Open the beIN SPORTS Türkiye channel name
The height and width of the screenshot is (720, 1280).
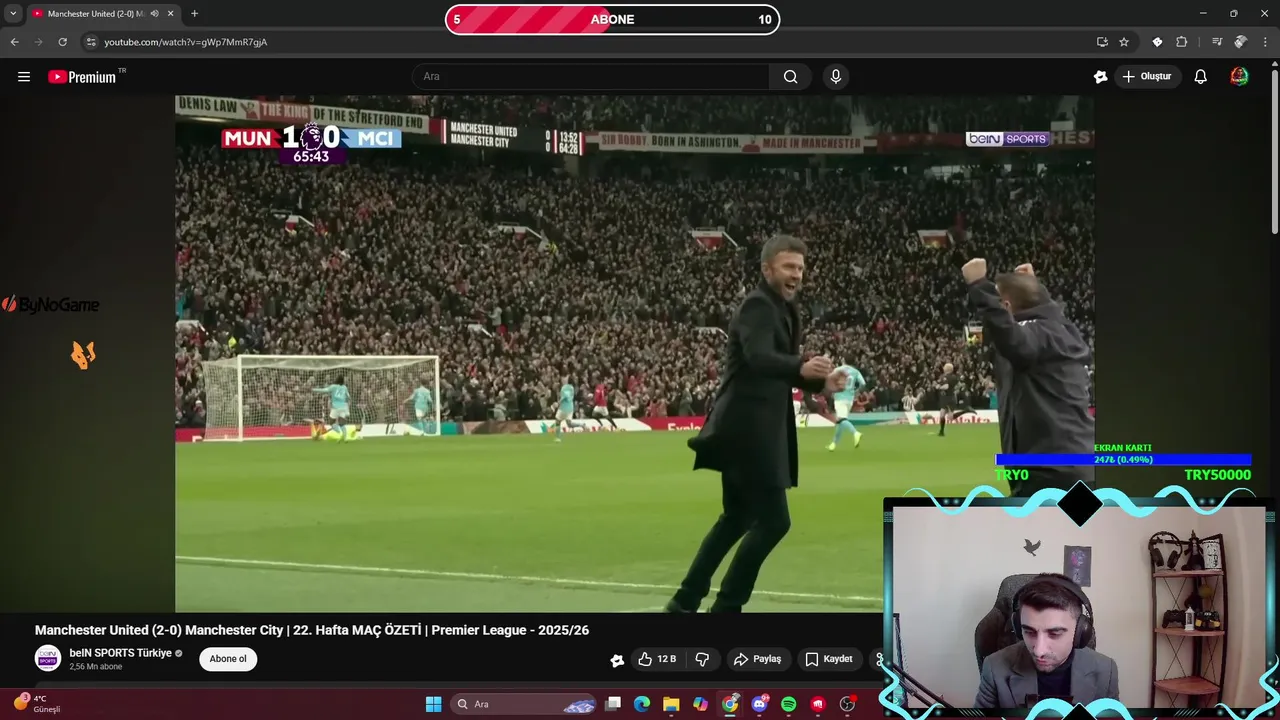[121, 653]
